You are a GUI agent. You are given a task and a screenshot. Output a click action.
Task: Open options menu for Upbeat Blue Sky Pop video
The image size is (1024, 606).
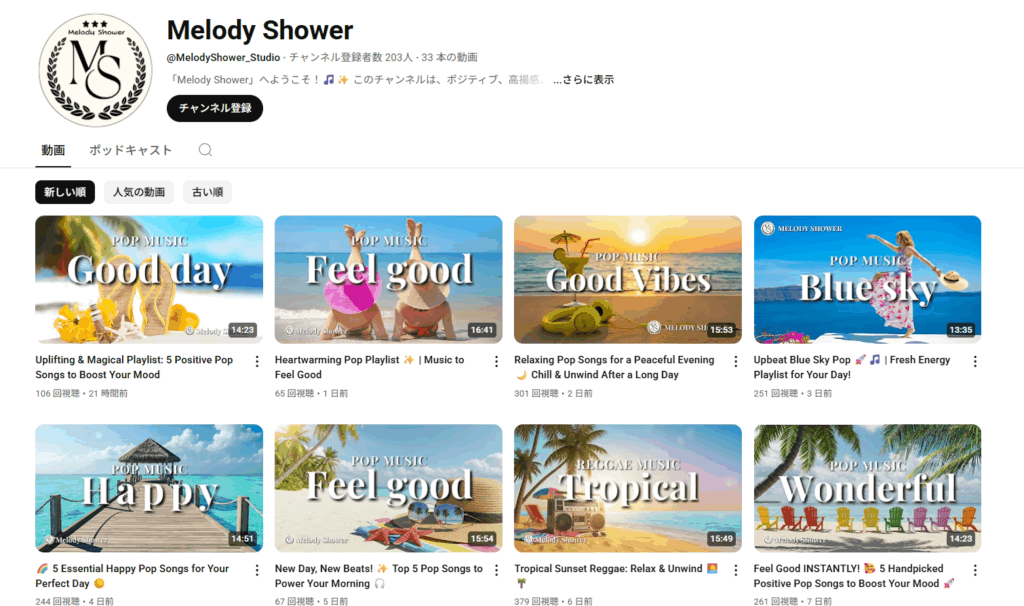(975, 361)
